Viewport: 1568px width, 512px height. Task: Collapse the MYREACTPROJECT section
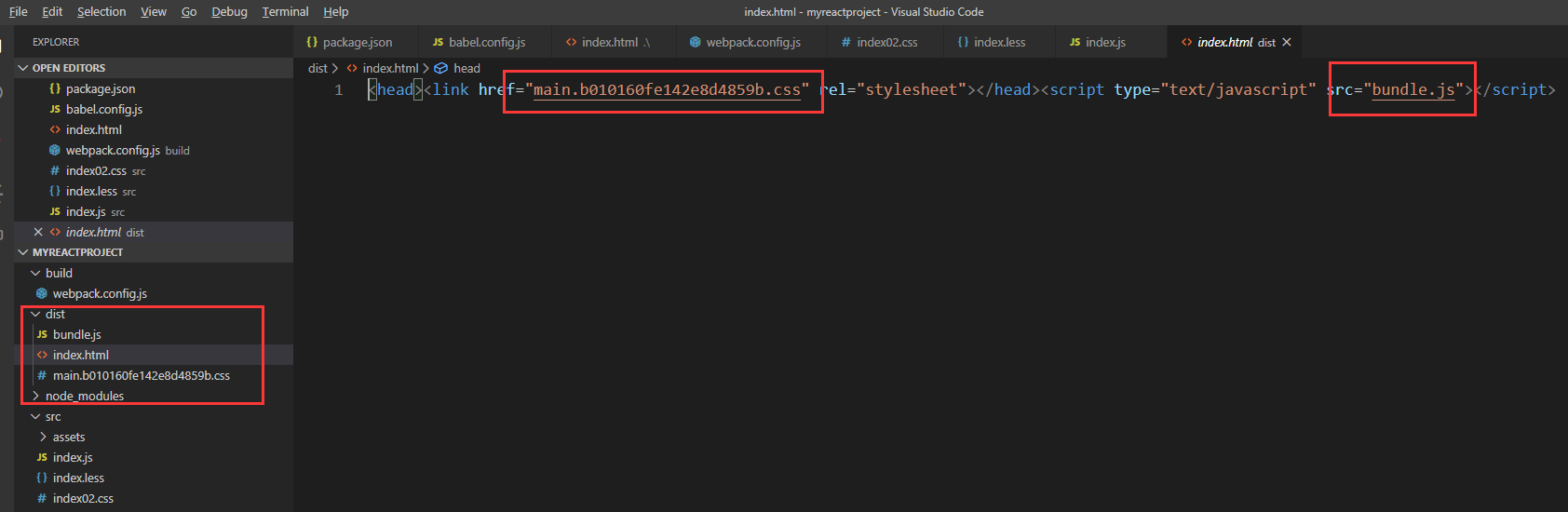click(23, 252)
